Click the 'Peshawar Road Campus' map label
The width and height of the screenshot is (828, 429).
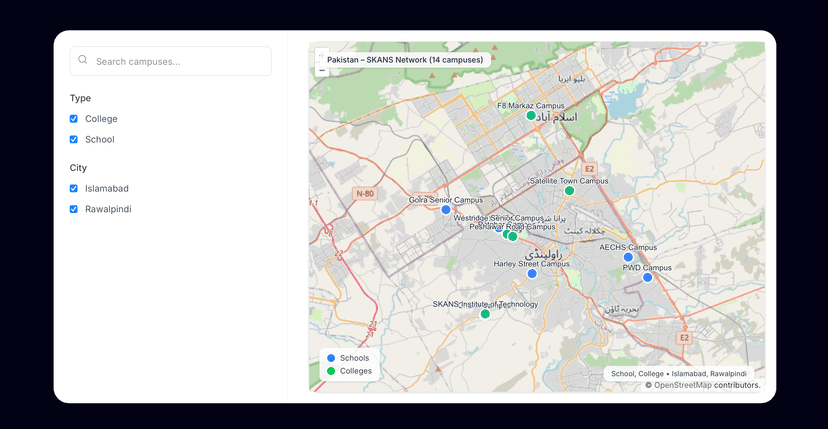click(x=513, y=227)
